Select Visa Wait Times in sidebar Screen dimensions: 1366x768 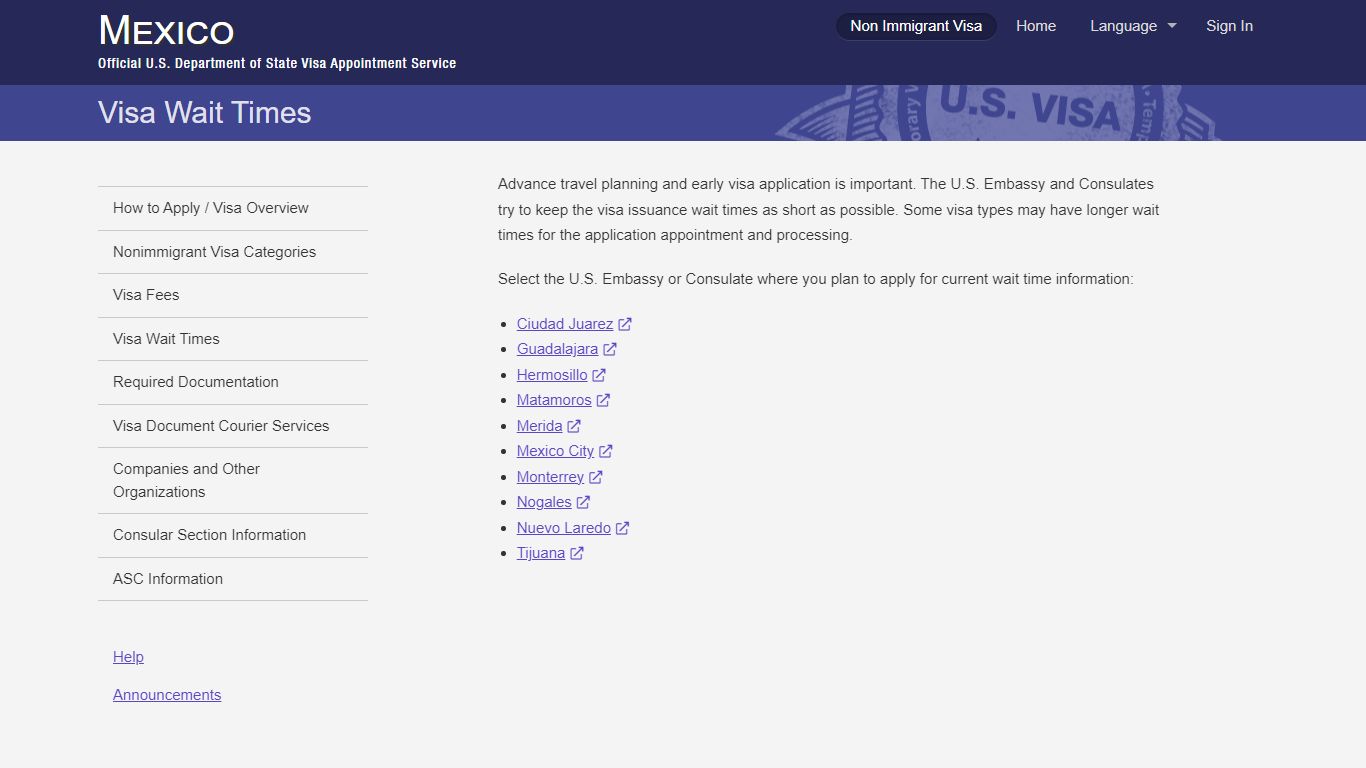[233, 339]
